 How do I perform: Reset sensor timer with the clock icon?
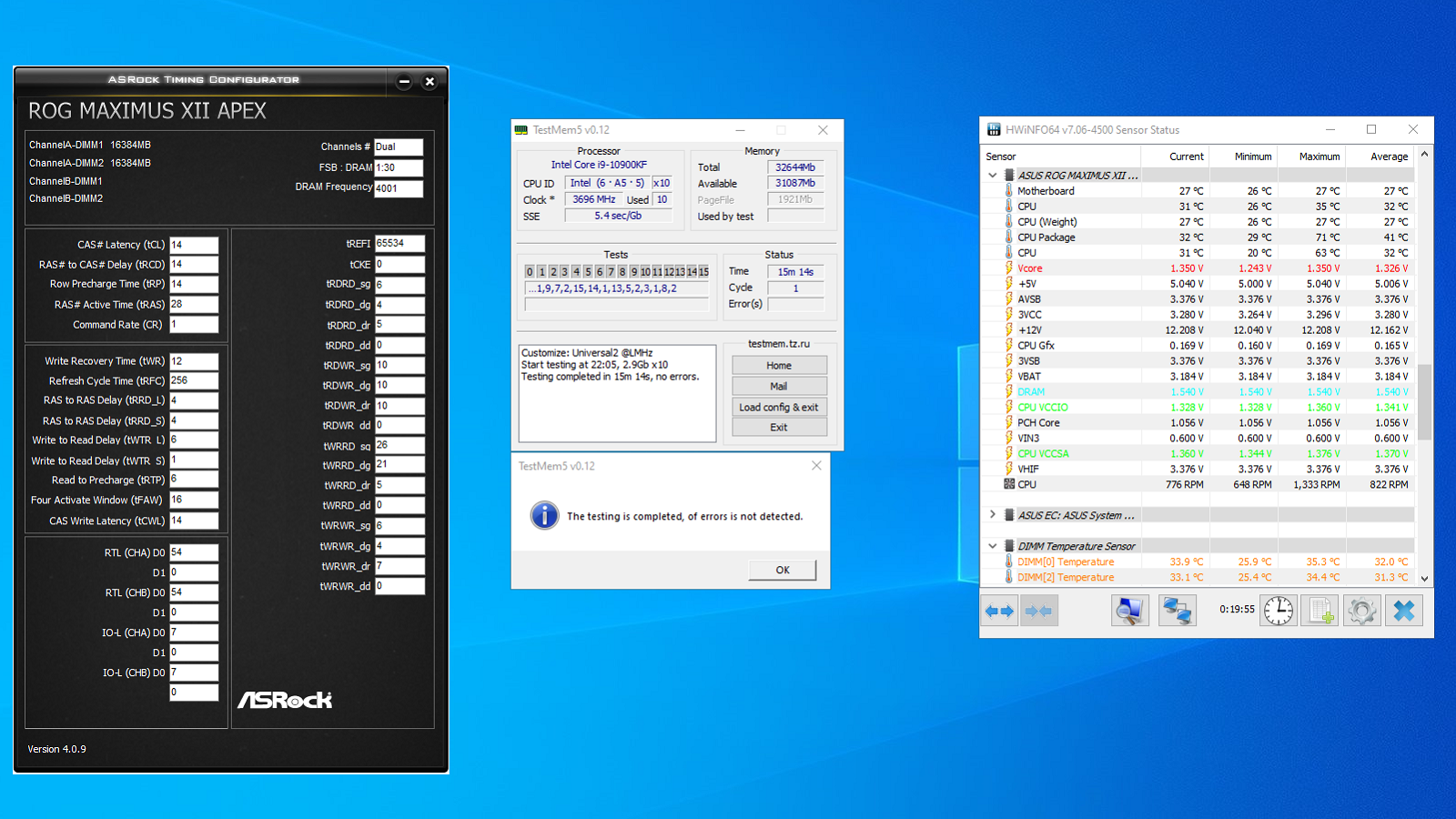[1279, 611]
